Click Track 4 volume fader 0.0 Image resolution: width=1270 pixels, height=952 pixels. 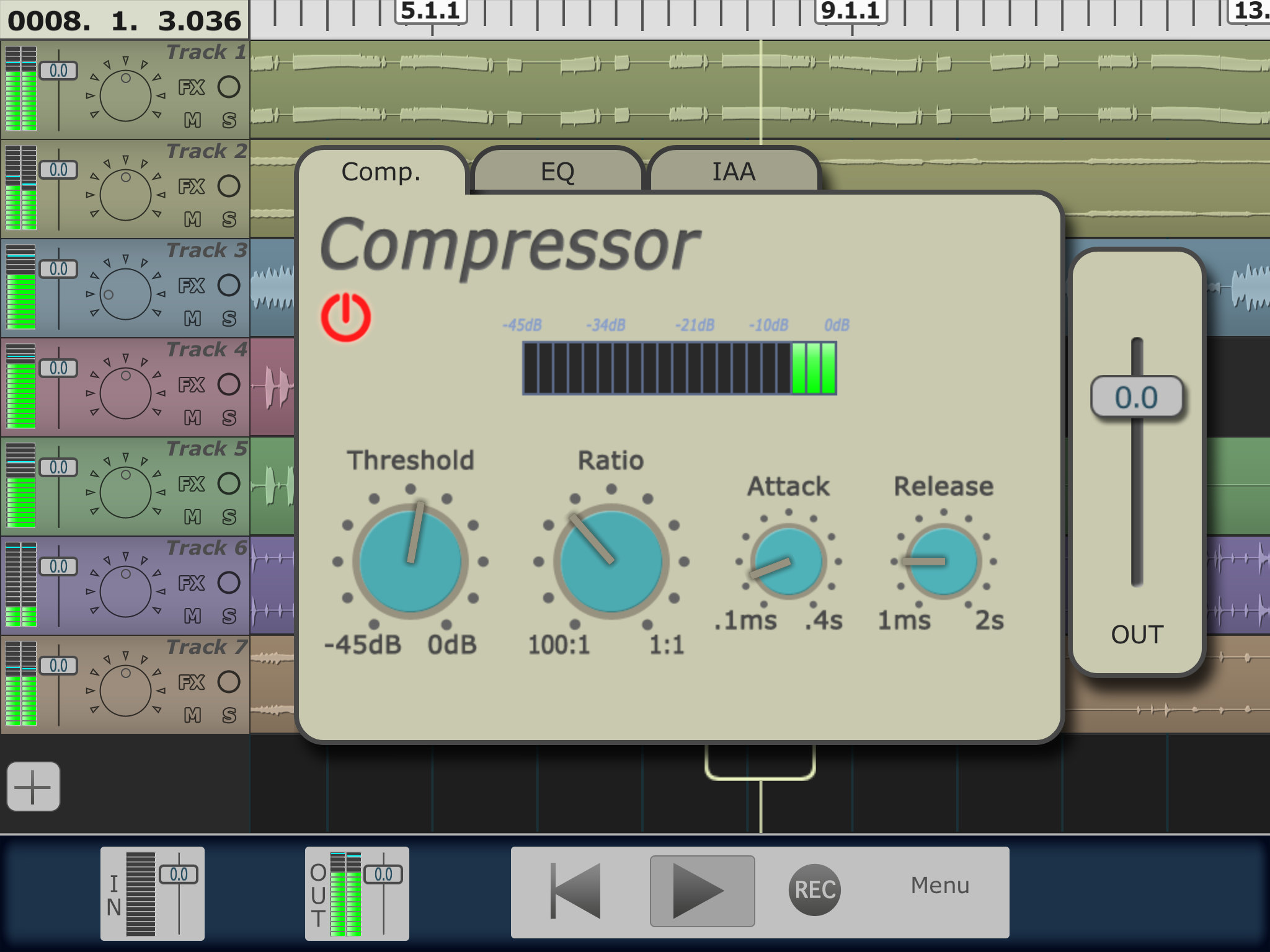pyautogui.click(x=59, y=368)
